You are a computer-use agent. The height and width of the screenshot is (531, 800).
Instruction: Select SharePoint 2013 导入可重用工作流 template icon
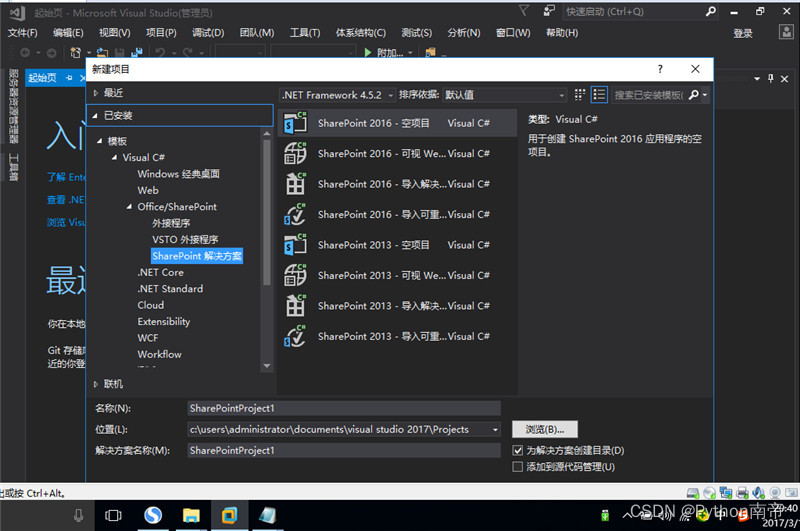click(295, 337)
